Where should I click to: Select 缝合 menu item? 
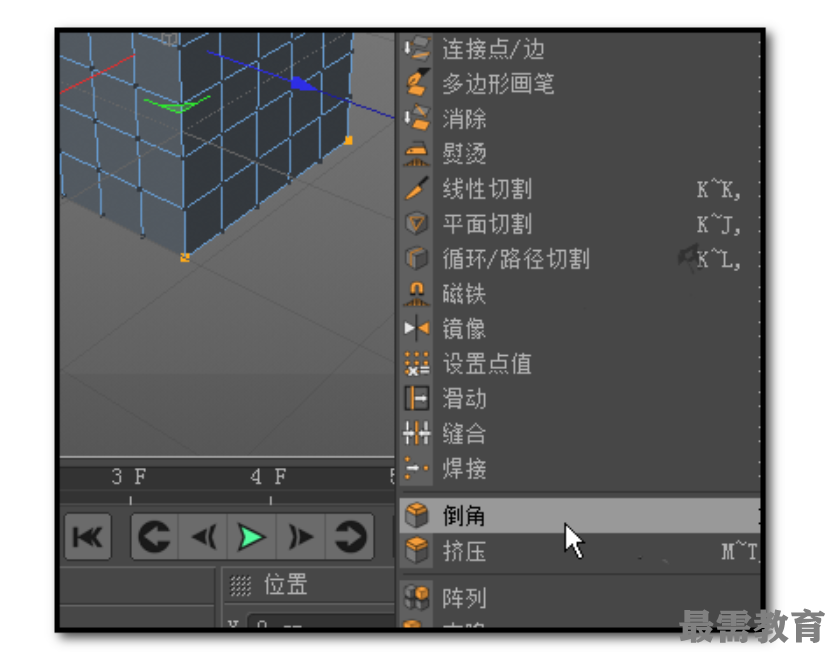point(580,433)
